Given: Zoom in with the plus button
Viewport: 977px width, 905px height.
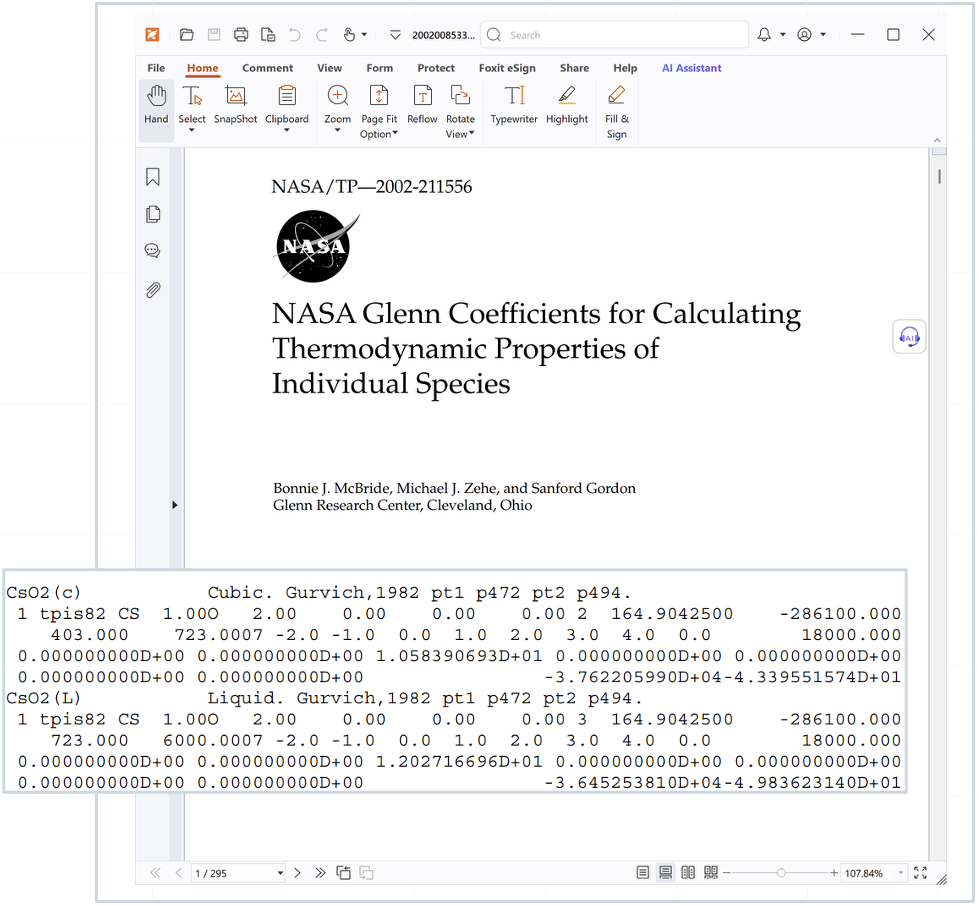Looking at the screenshot, I should 834,873.
